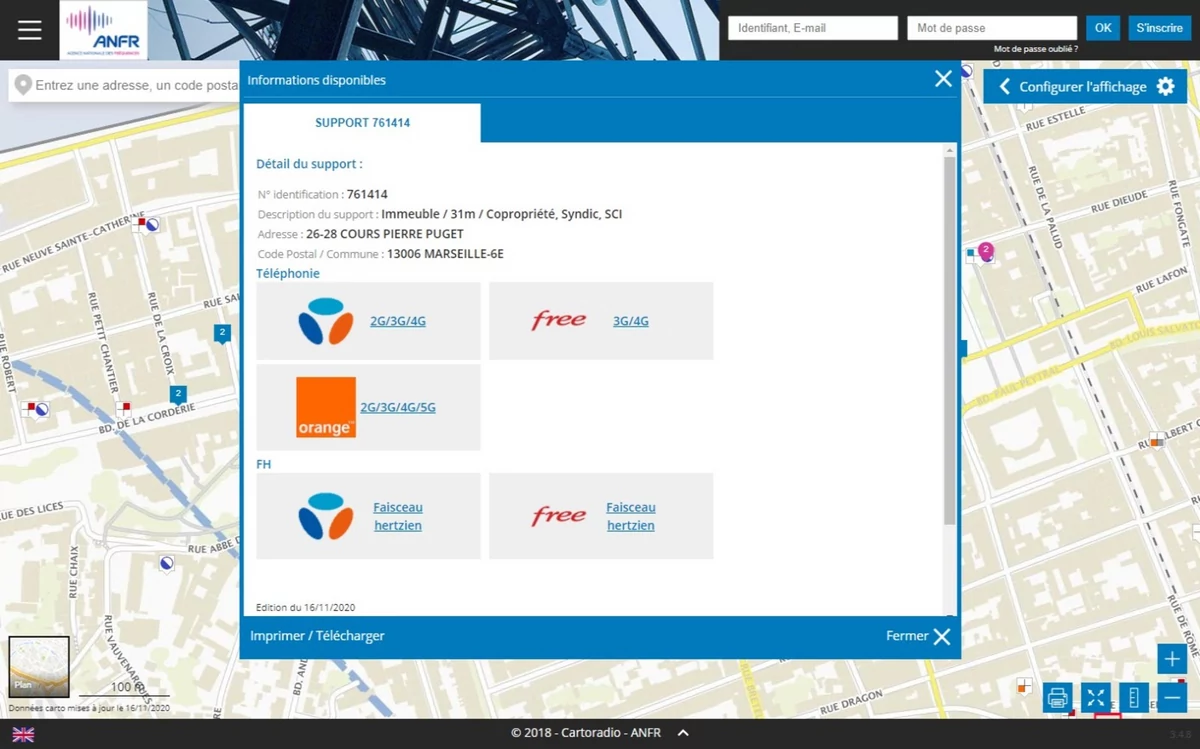Select the SUPPORT 761414 tab
The width and height of the screenshot is (1200, 749).
(x=362, y=123)
